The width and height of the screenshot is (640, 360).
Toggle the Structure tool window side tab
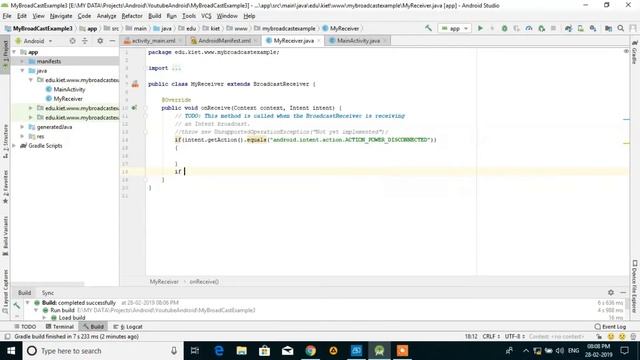click(5, 141)
